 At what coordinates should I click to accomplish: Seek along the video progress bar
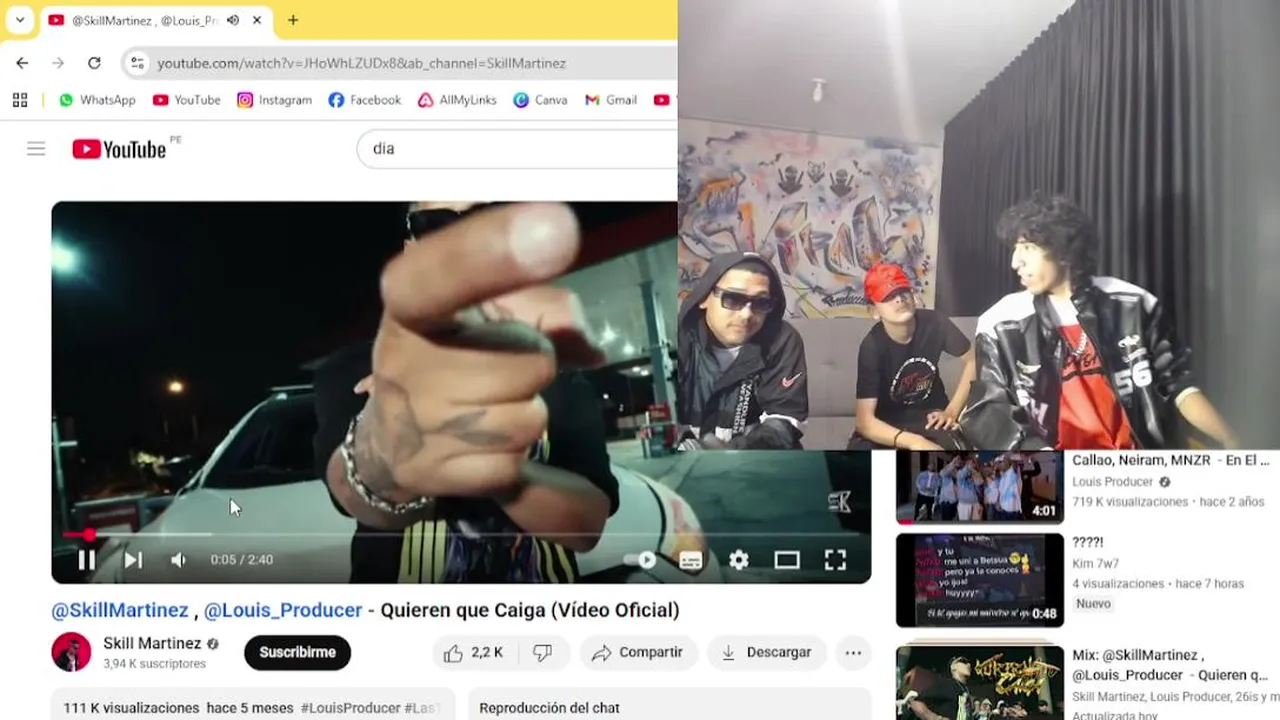pyautogui.click(x=461, y=535)
